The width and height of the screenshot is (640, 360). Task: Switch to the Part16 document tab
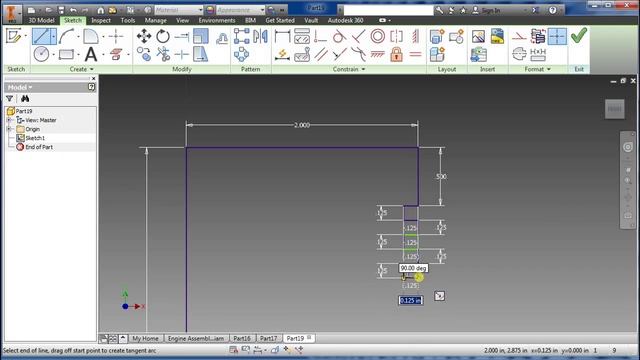click(x=242, y=338)
